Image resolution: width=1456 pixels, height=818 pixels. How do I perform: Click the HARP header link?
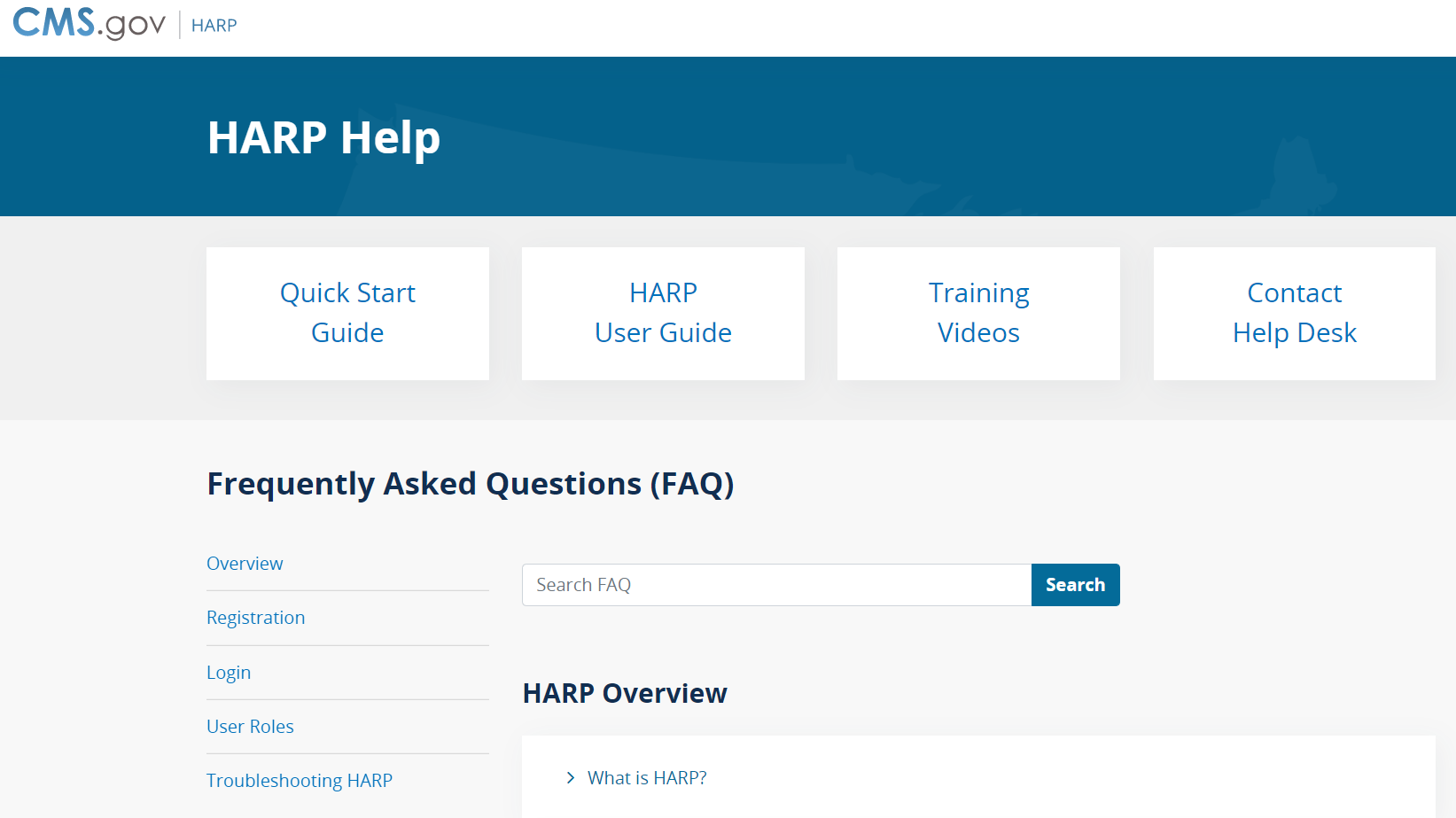pyautogui.click(x=214, y=26)
